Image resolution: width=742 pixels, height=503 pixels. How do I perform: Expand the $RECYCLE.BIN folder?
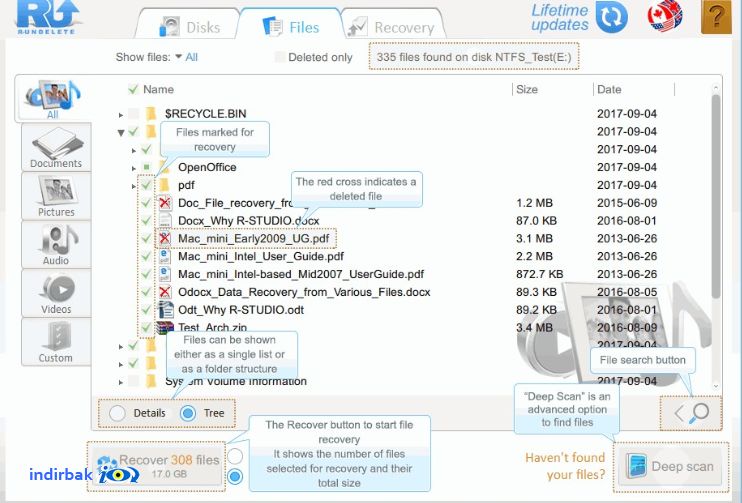[121, 115]
